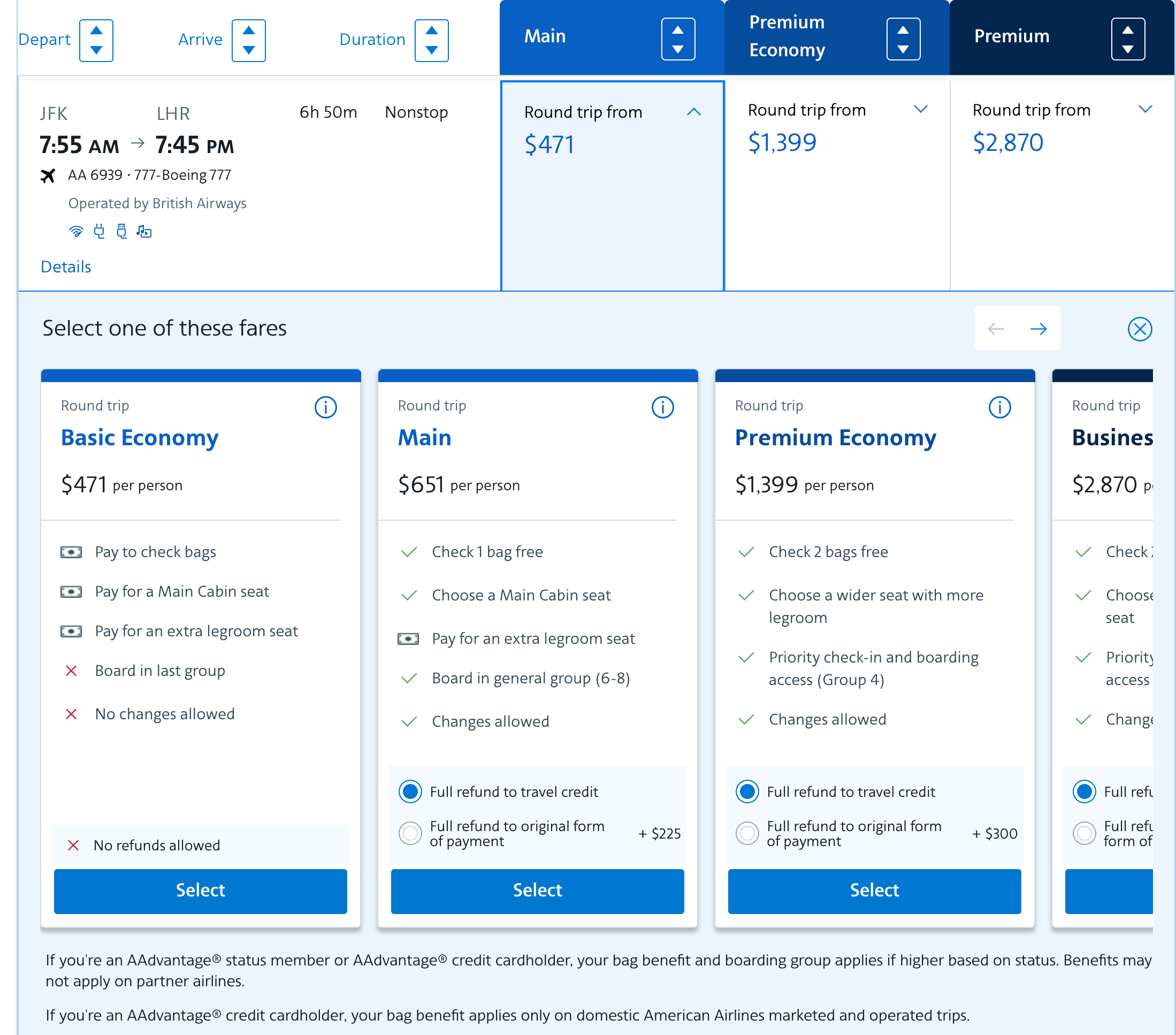Sort by the Premium Economy column header
This screenshot has width=1176, height=1035.
pyautogui.click(x=903, y=39)
